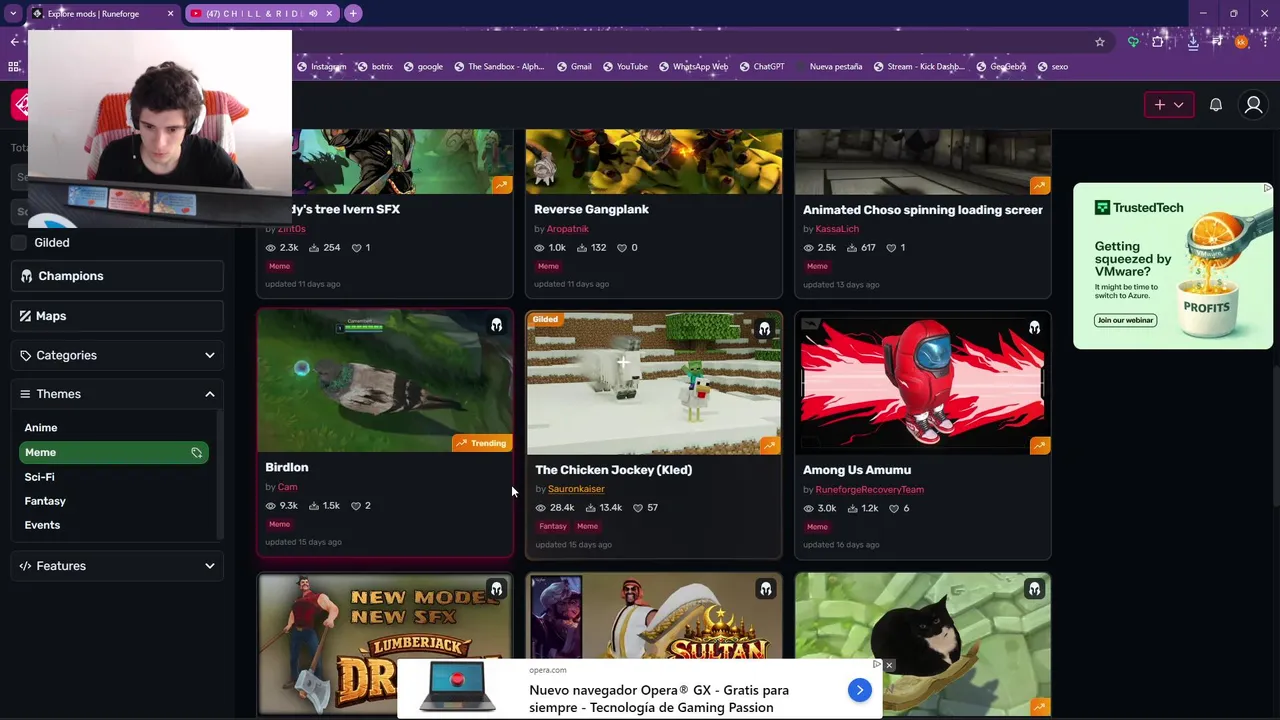Open the browser downloads icon
The height and width of the screenshot is (720, 1280).
(x=1193, y=42)
